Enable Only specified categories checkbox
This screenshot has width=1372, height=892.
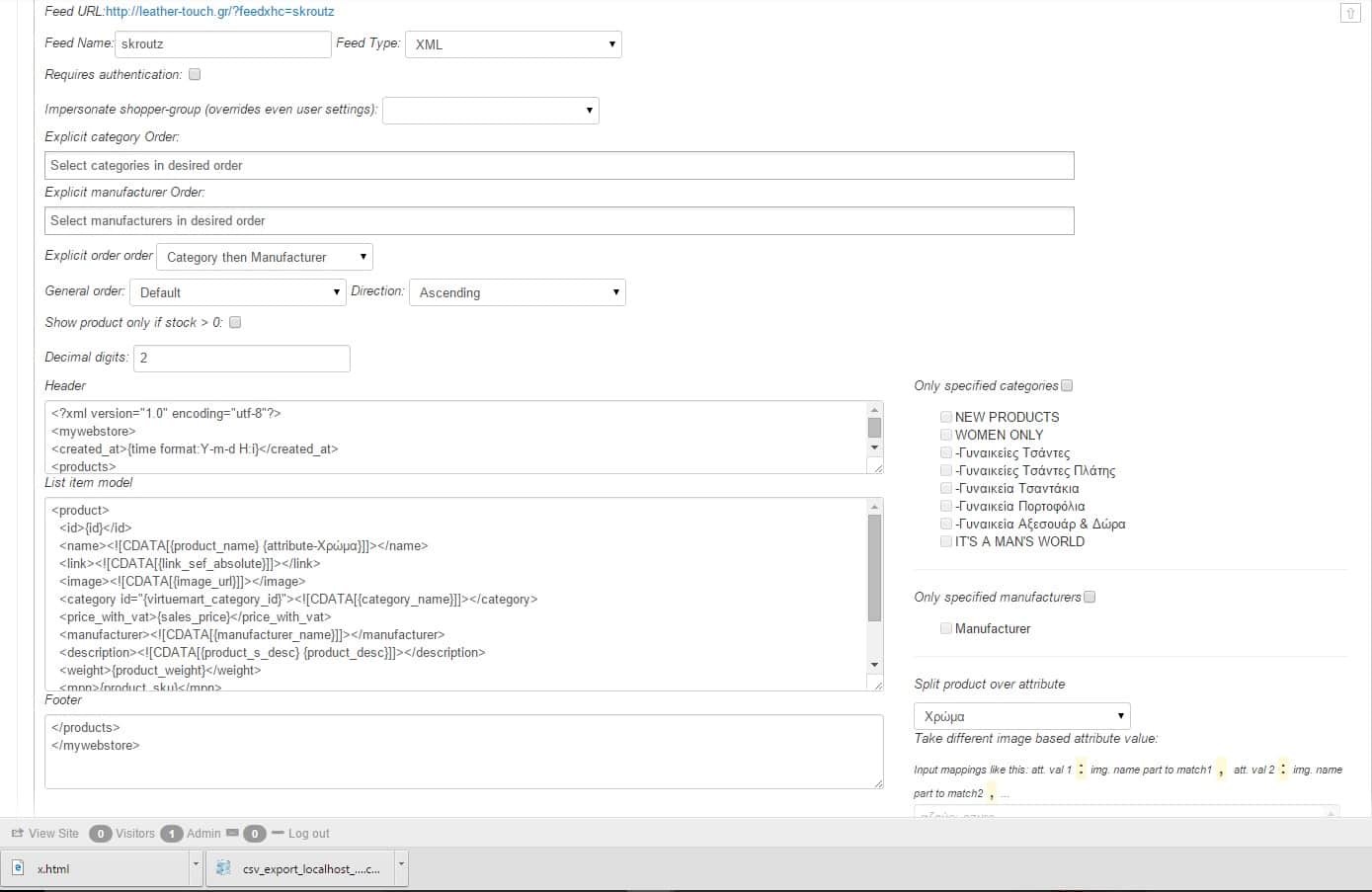[x=1068, y=385]
